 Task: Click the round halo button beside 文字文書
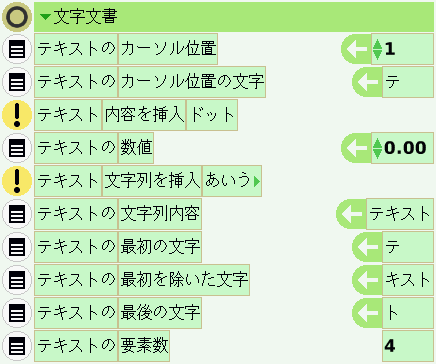17,17
